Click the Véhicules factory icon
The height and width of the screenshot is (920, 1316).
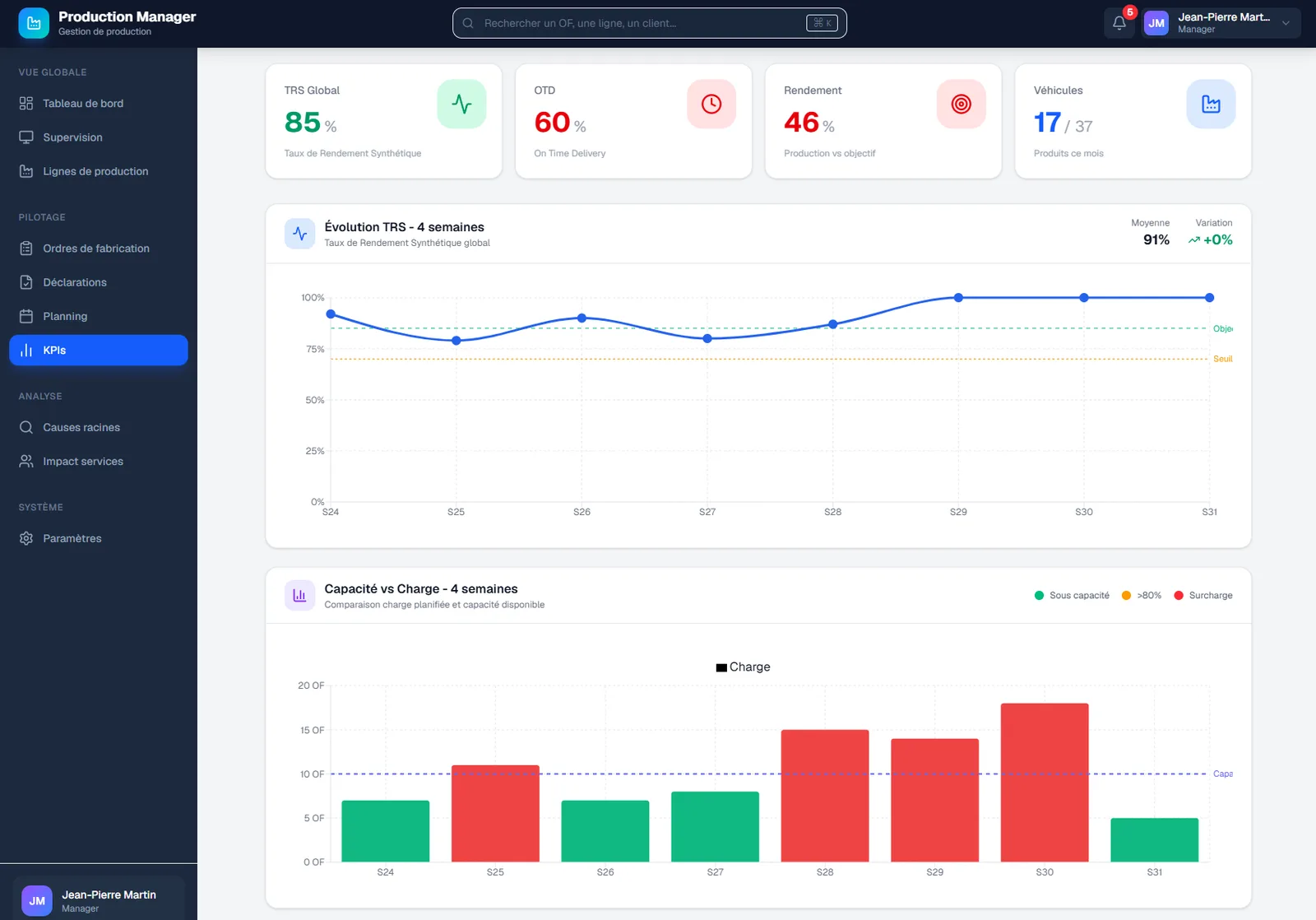coord(1211,104)
